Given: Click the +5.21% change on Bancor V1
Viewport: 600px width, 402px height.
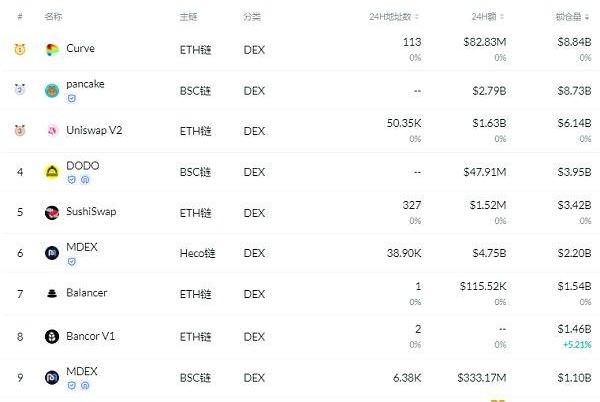Looking at the screenshot, I should [575, 345].
